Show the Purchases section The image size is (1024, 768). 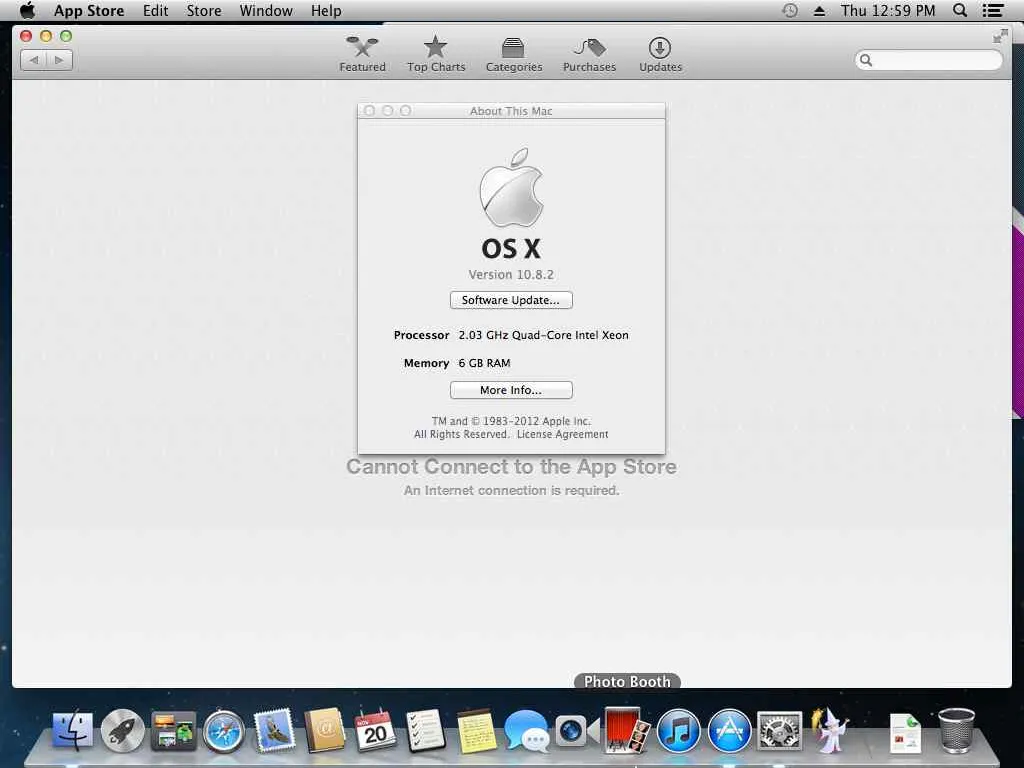(x=589, y=54)
